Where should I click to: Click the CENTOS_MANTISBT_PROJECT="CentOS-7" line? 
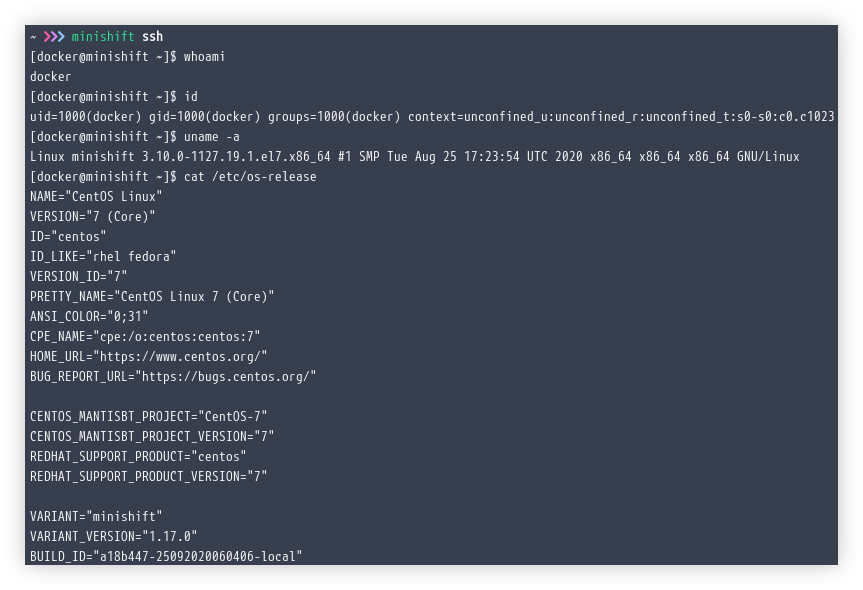coord(149,416)
